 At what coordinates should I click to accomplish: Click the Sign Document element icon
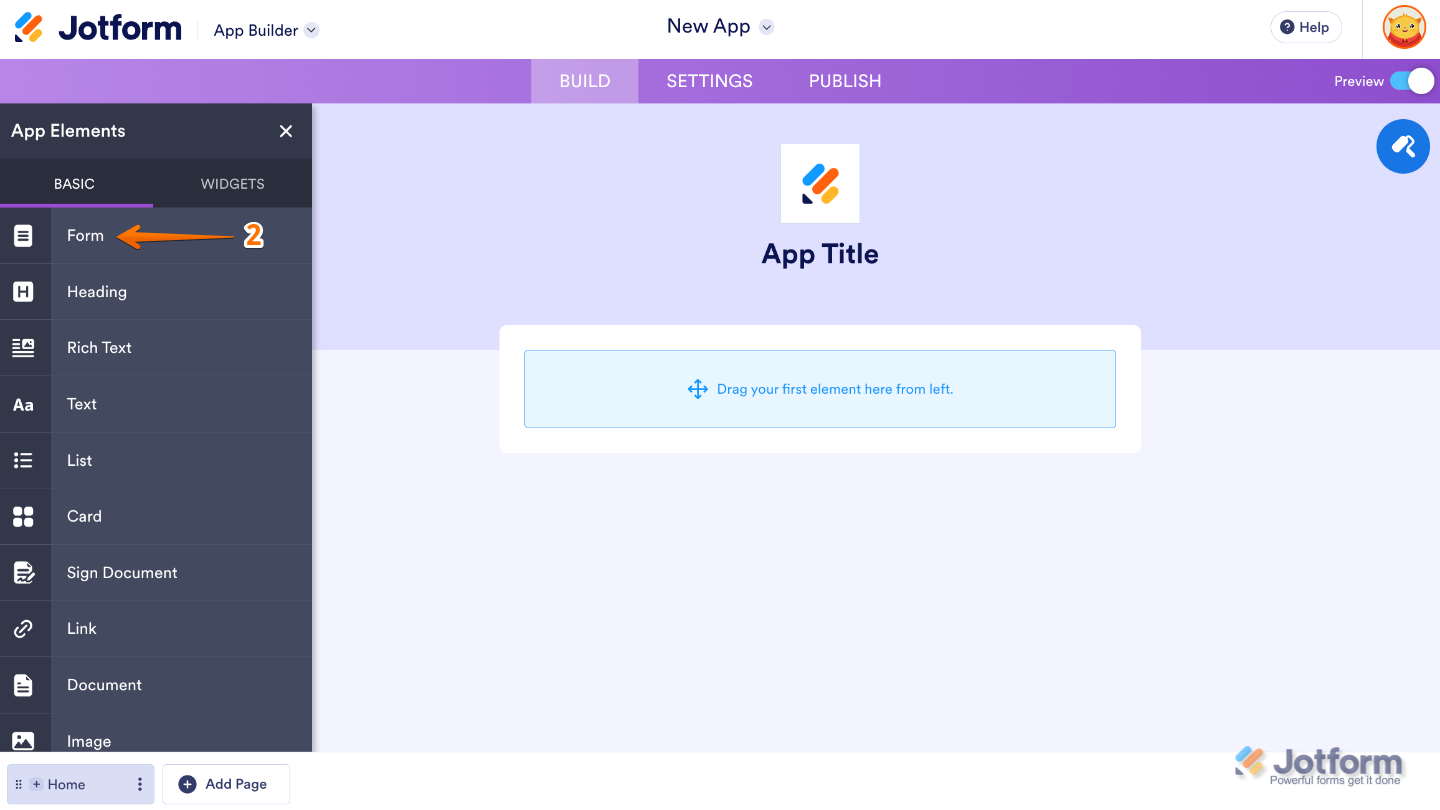(x=24, y=572)
